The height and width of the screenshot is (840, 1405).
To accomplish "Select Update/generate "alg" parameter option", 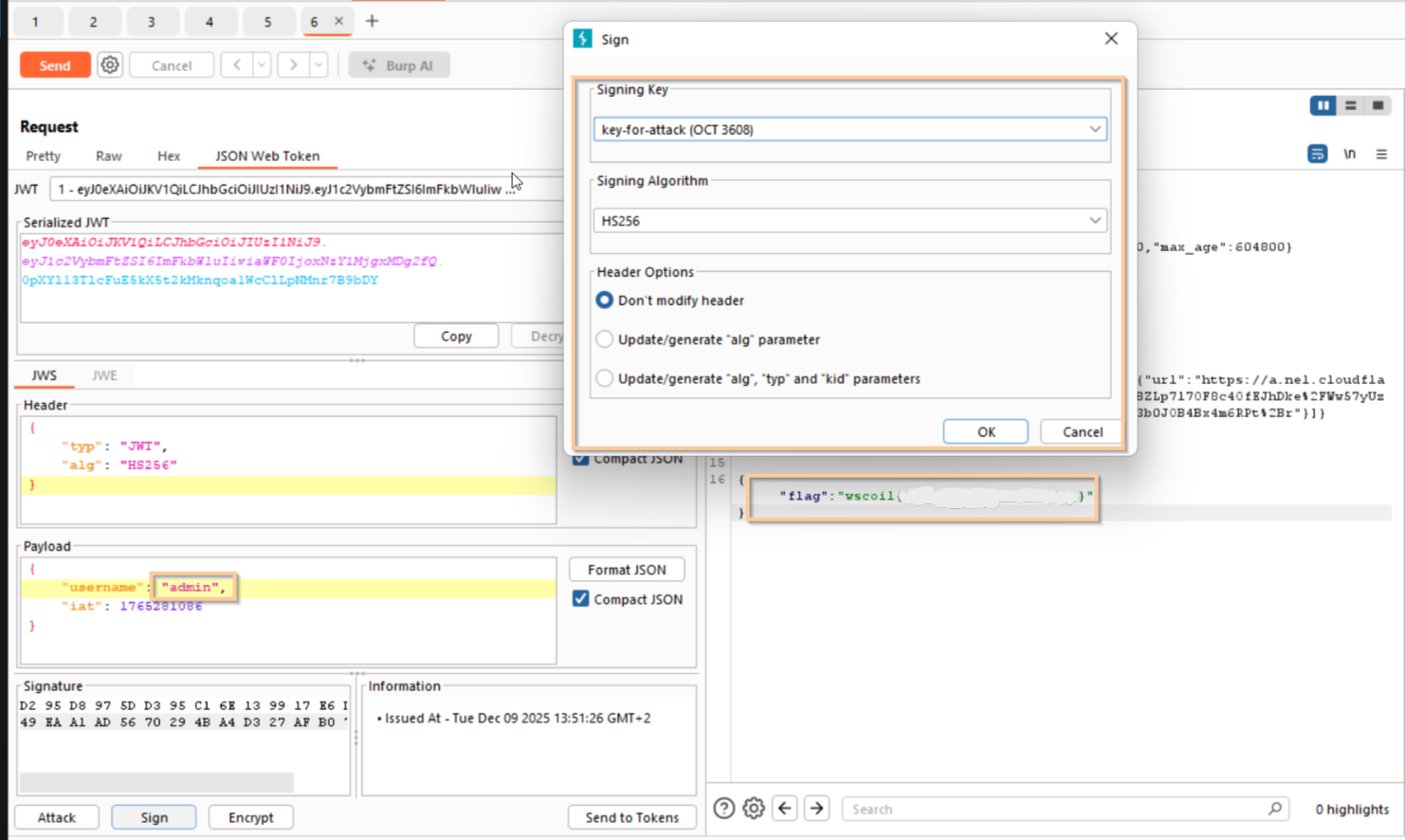I will tap(604, 339).
